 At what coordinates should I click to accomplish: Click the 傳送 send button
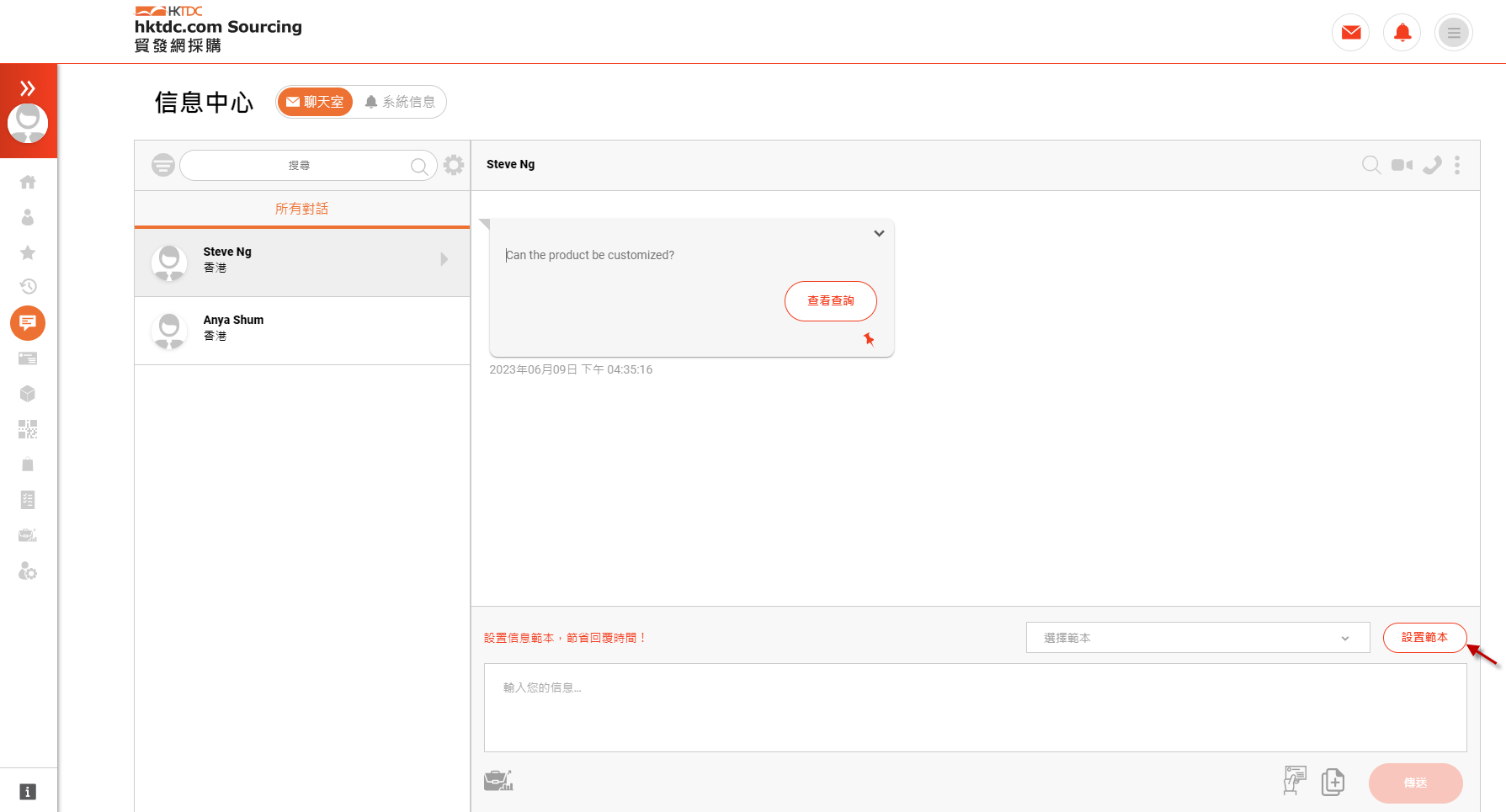[1416, 783]
